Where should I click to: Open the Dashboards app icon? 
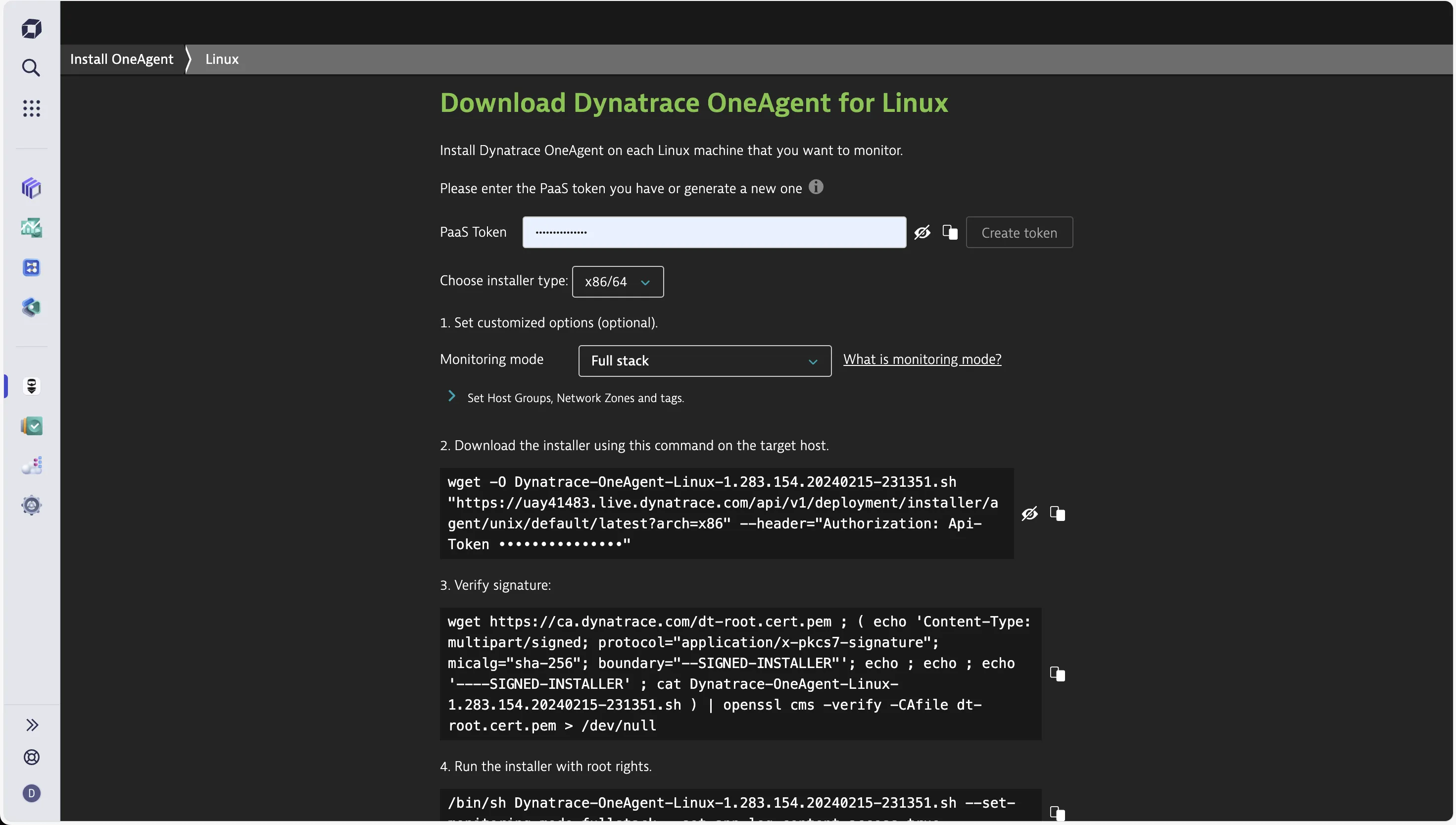(x=31, y=228)
